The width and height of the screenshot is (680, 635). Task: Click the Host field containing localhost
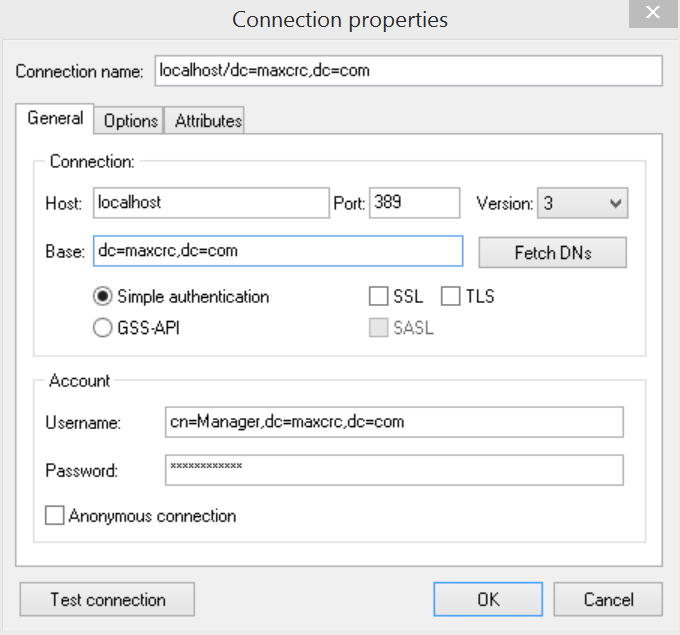(211, 202)
